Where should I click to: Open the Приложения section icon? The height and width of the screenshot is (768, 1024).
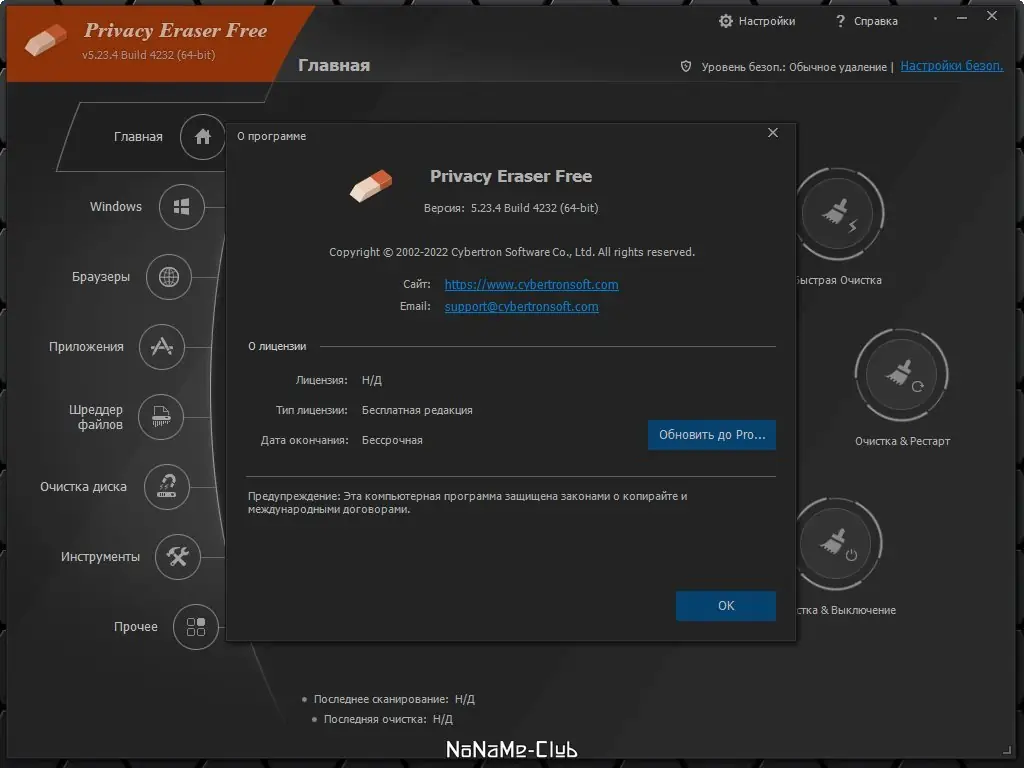click(162, 347)
